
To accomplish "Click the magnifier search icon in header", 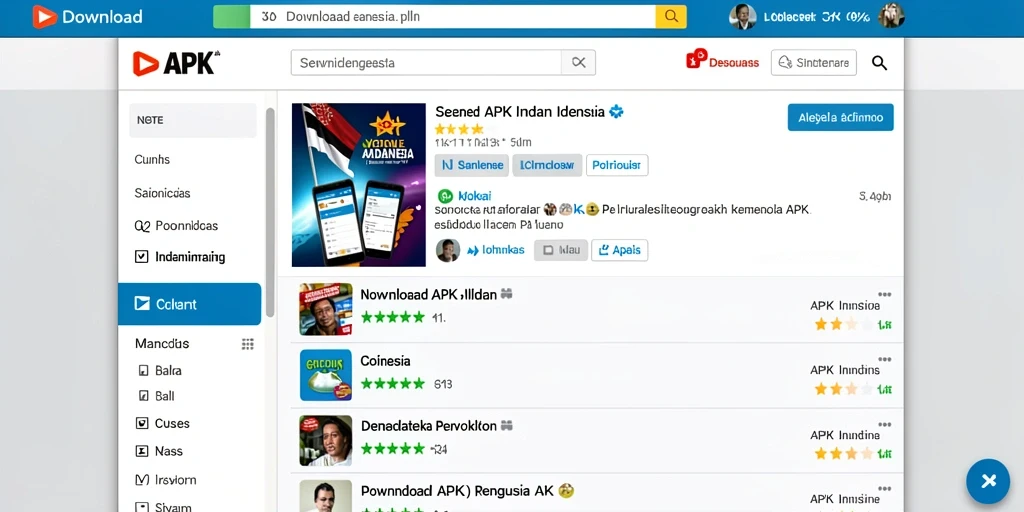I will [x=880, y=63].
